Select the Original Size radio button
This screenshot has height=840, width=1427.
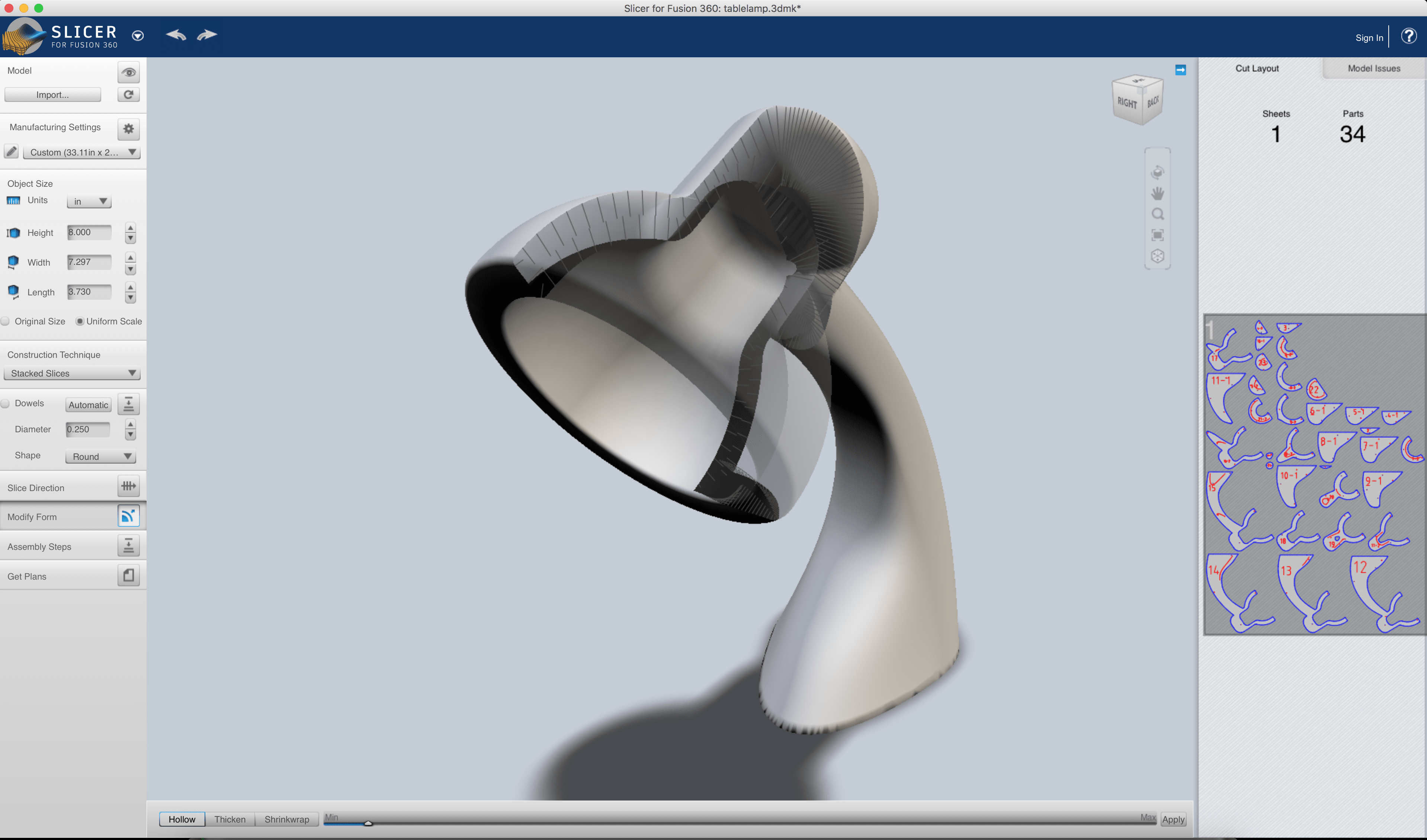(5, 321)
